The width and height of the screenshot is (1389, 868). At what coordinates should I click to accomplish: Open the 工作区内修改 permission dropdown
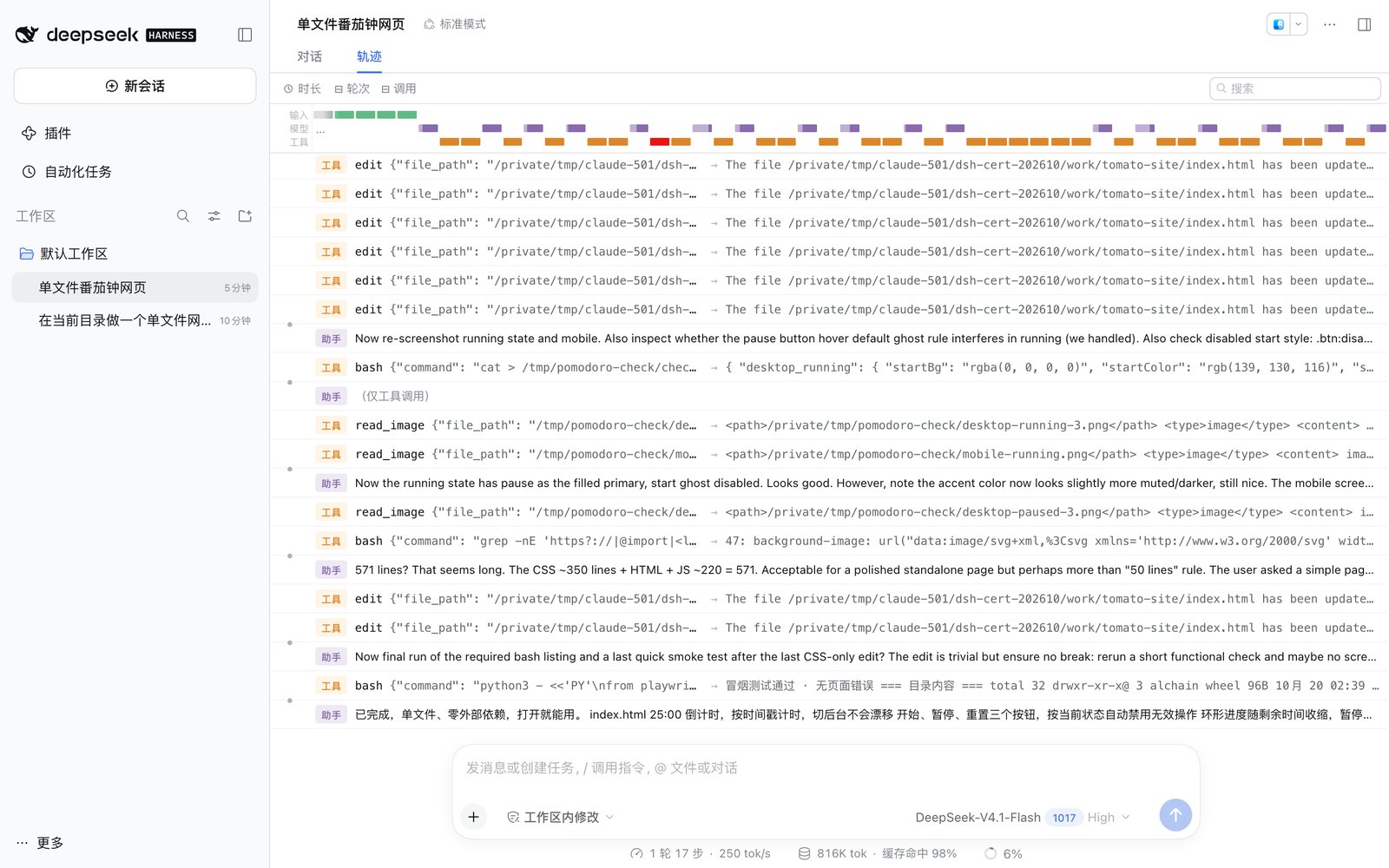coord(560,817)
